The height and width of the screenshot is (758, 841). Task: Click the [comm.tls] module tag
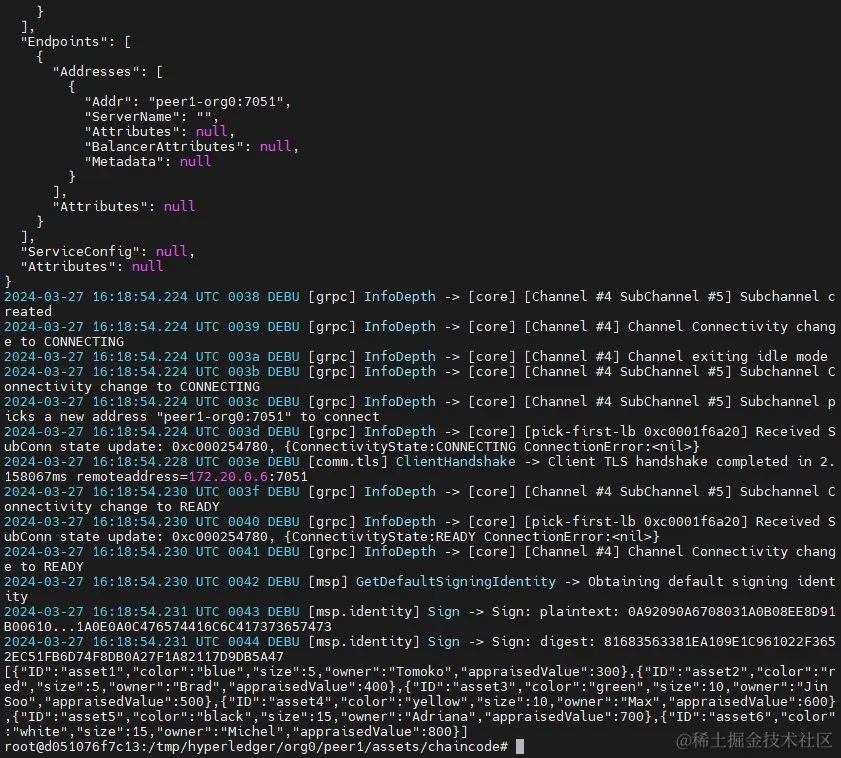tap(348, 462)
